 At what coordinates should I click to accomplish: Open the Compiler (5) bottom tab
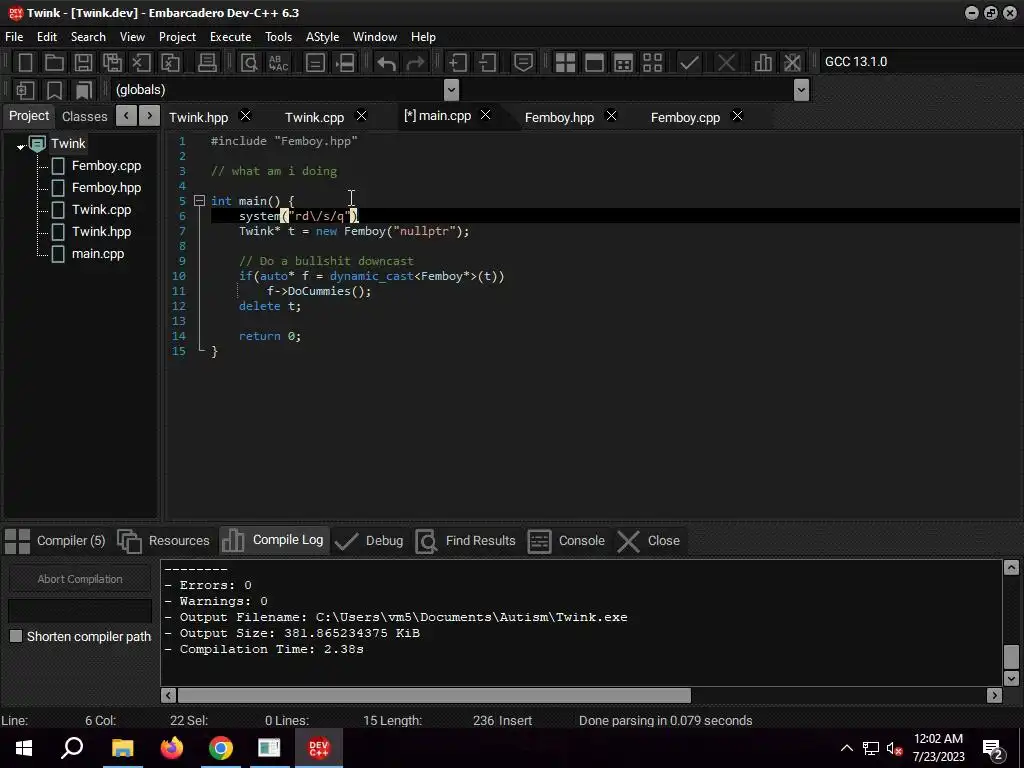coord(55,541)
